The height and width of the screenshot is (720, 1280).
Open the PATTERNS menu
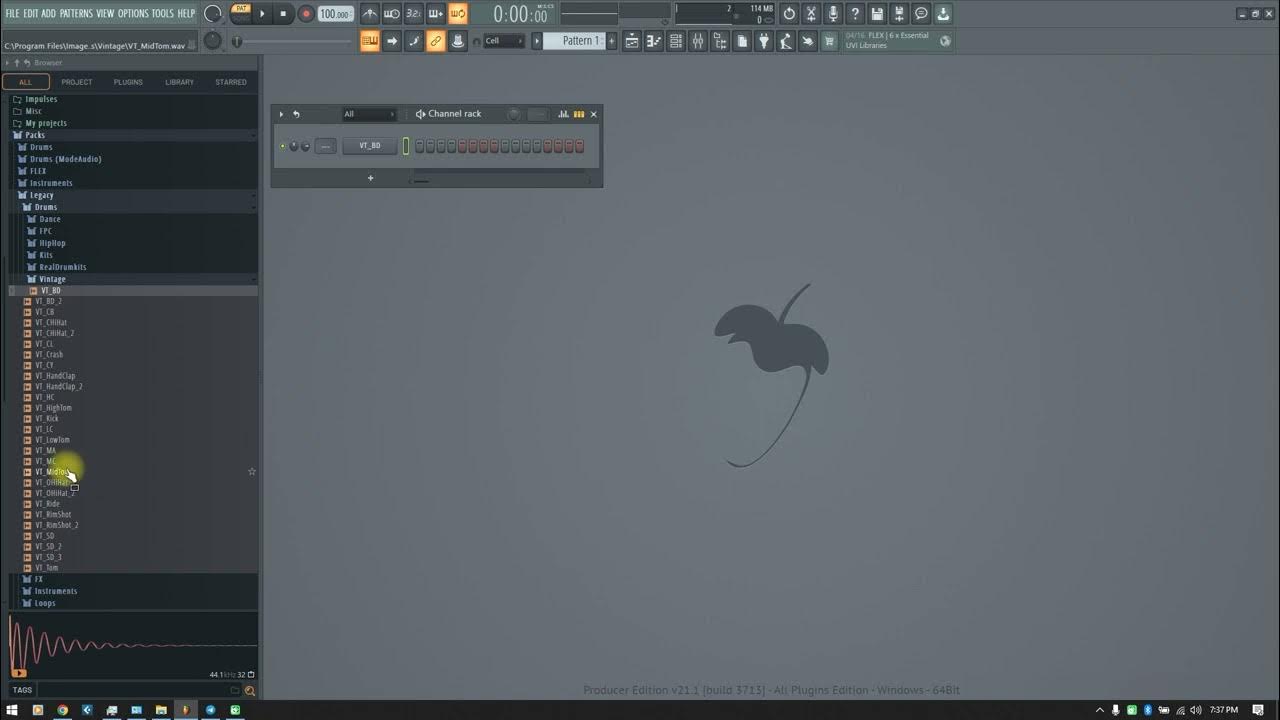pos(76,13)
